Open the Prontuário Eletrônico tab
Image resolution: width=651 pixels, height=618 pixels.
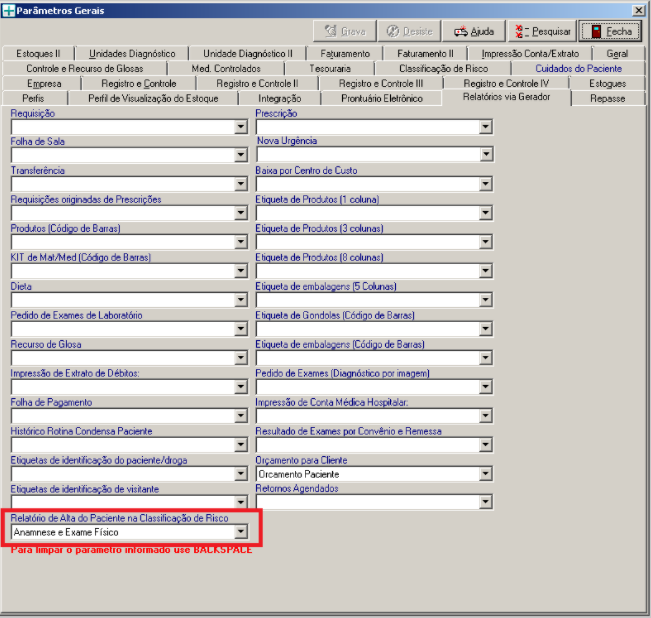coord(382,98)
